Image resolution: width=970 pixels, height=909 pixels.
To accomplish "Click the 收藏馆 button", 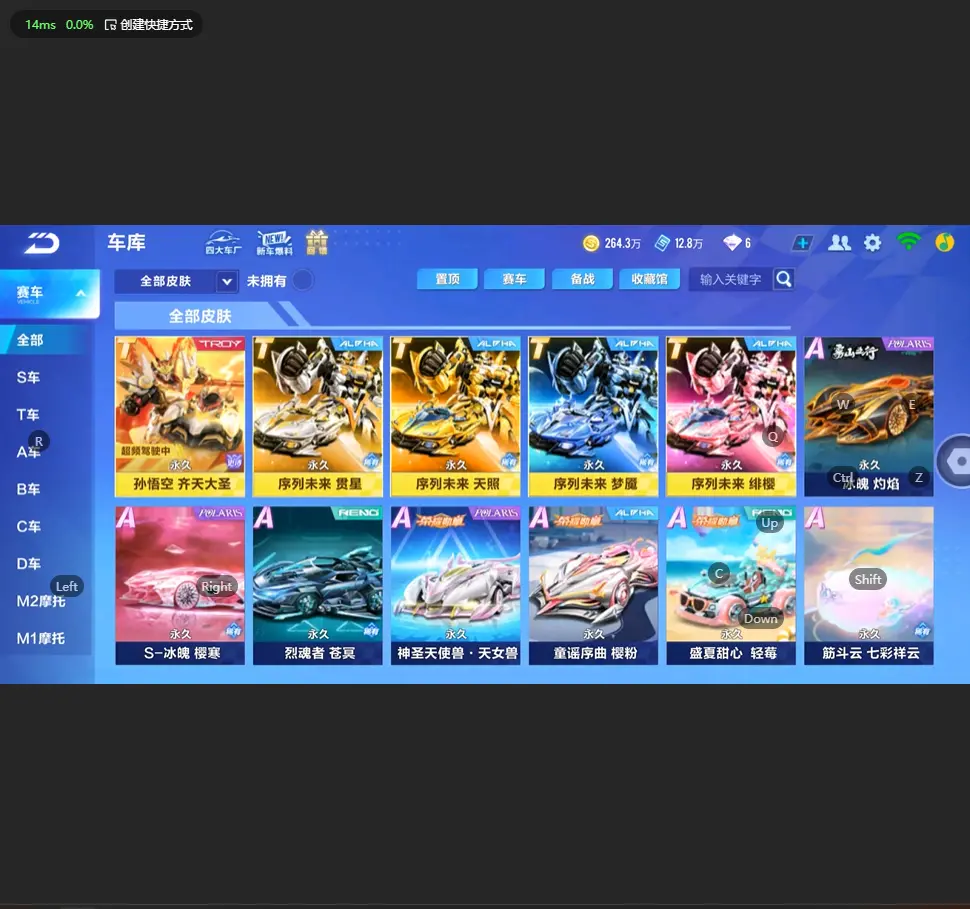I will tap(650, 279).
